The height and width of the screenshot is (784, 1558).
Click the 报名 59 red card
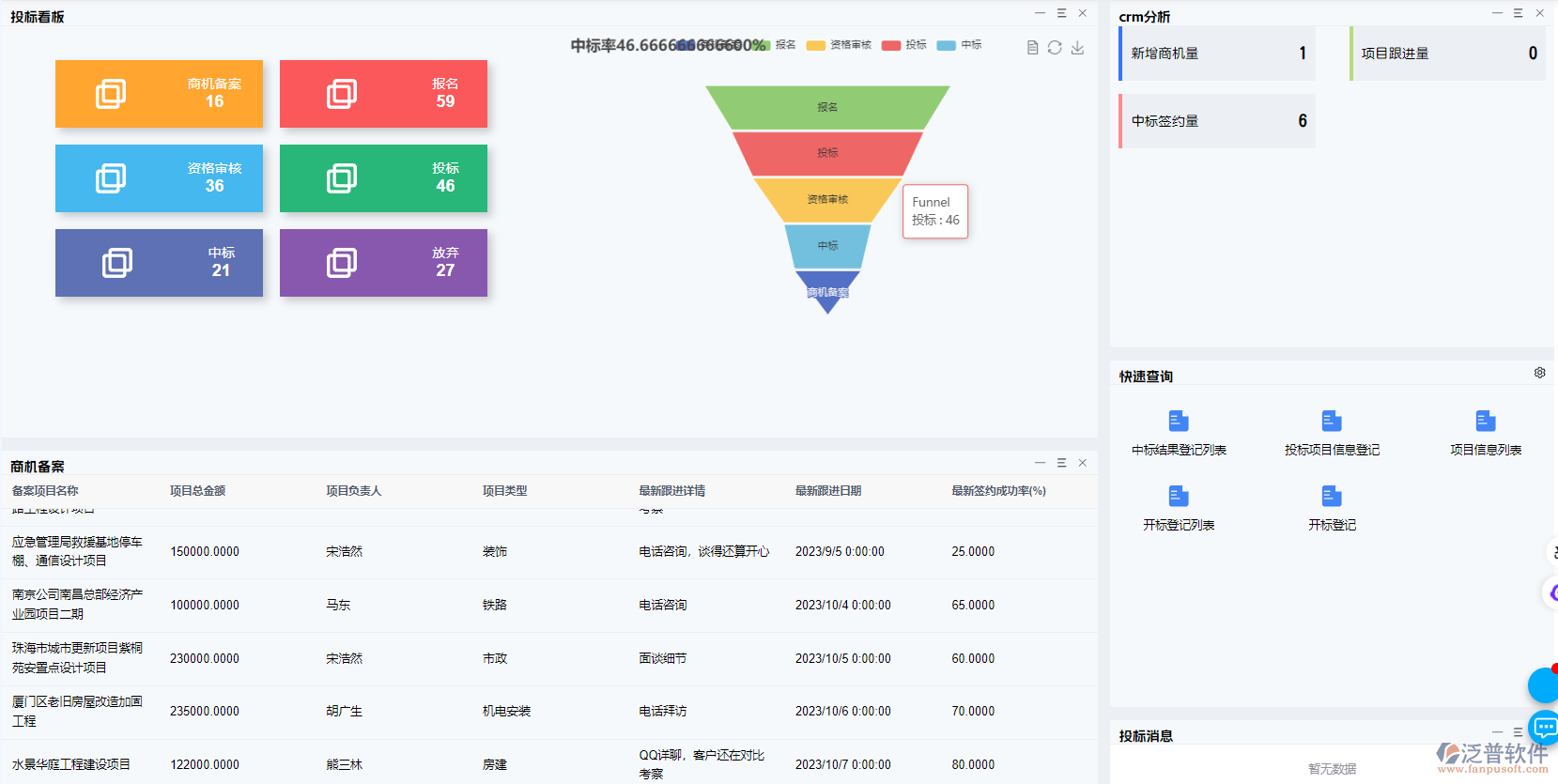[x=383, y=94]
